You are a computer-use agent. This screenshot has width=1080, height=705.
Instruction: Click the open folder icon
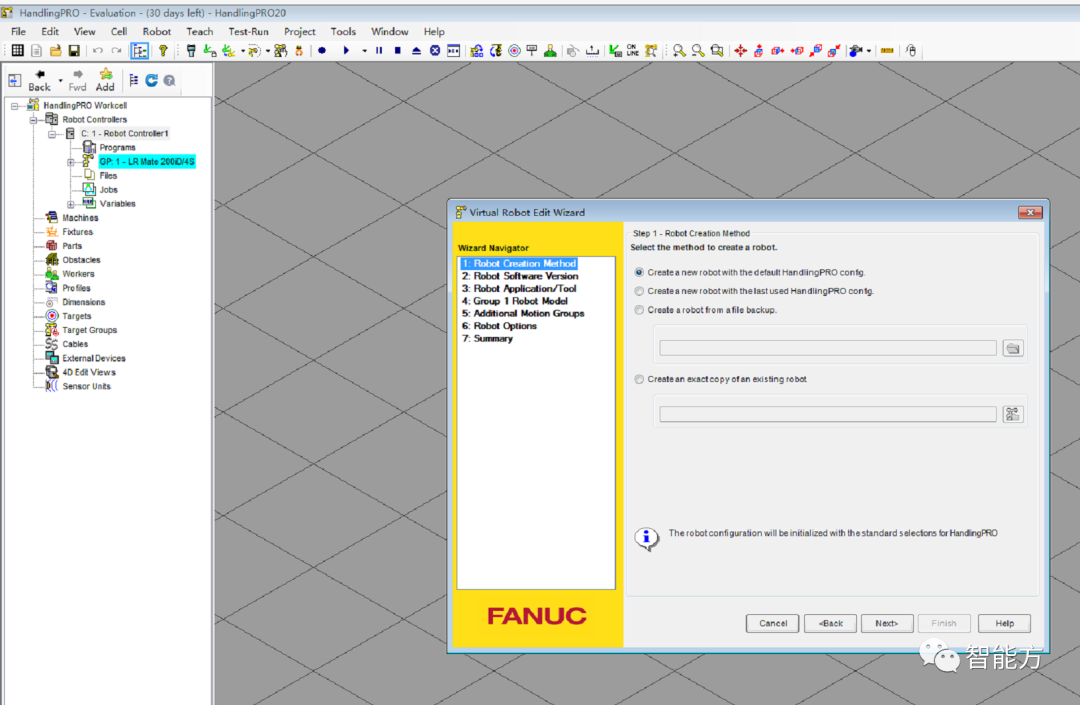pos(55,50)
